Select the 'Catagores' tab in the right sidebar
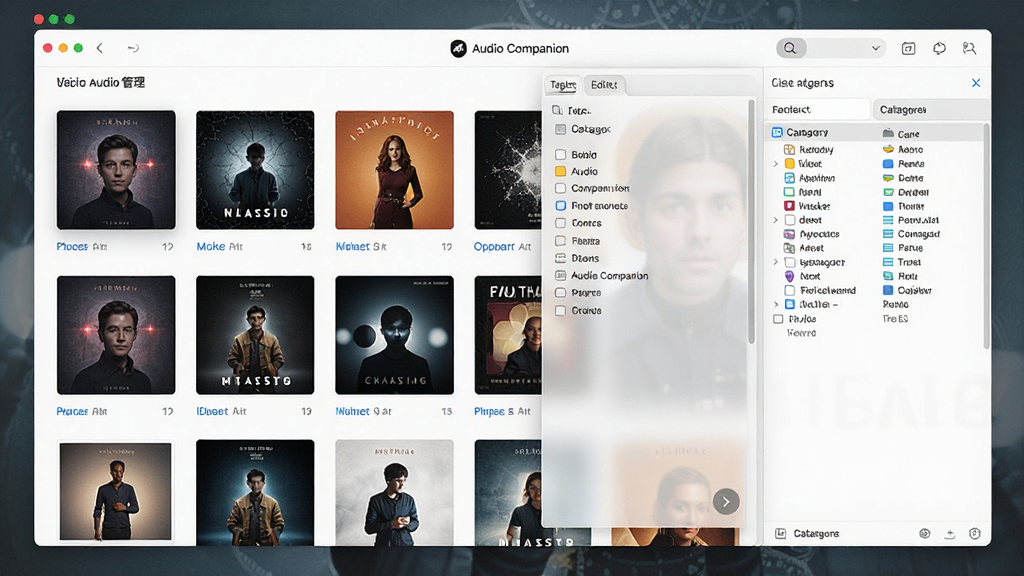 pos(931,110)
